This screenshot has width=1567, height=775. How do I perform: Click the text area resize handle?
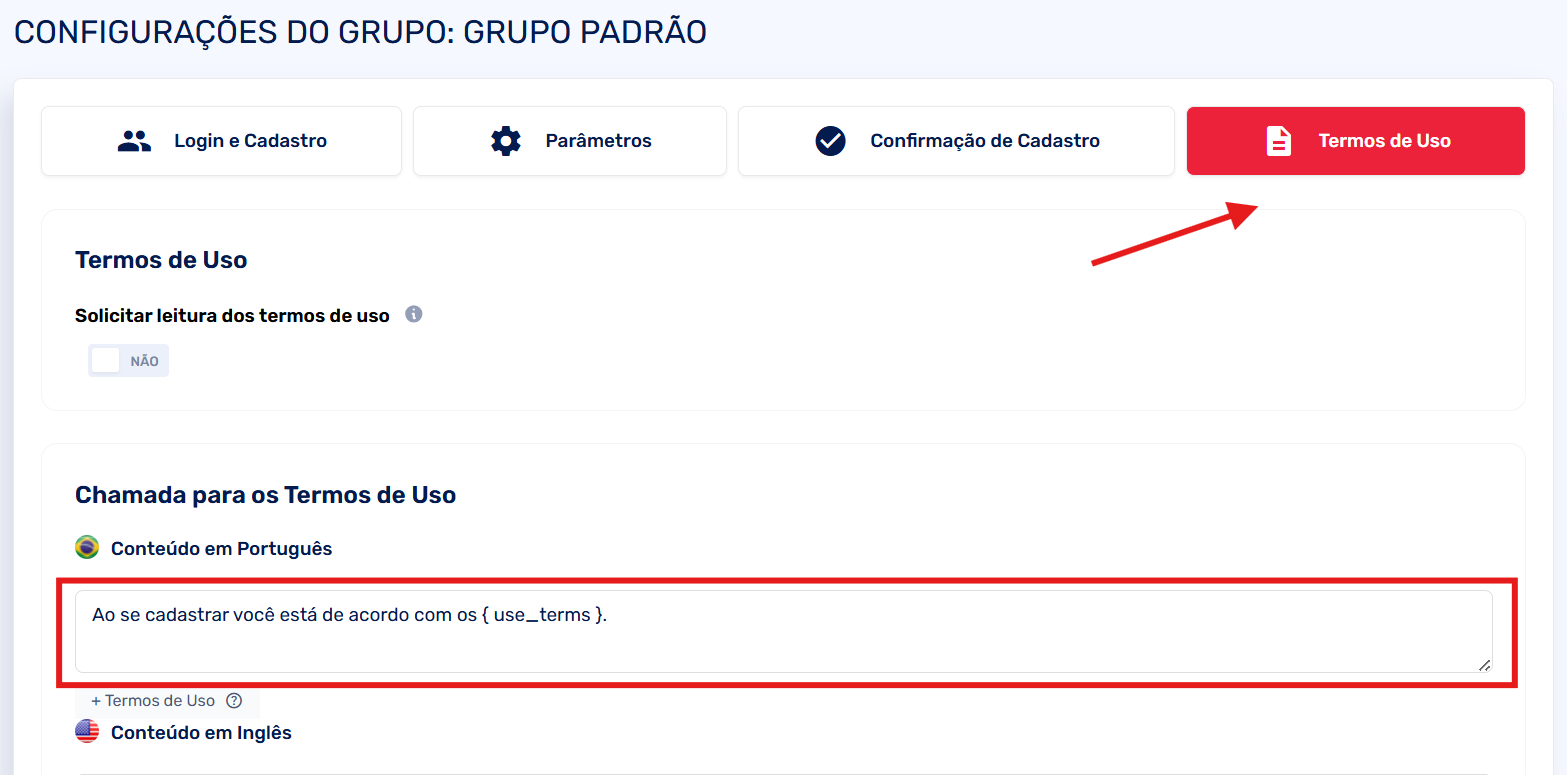coord(1484,665)
